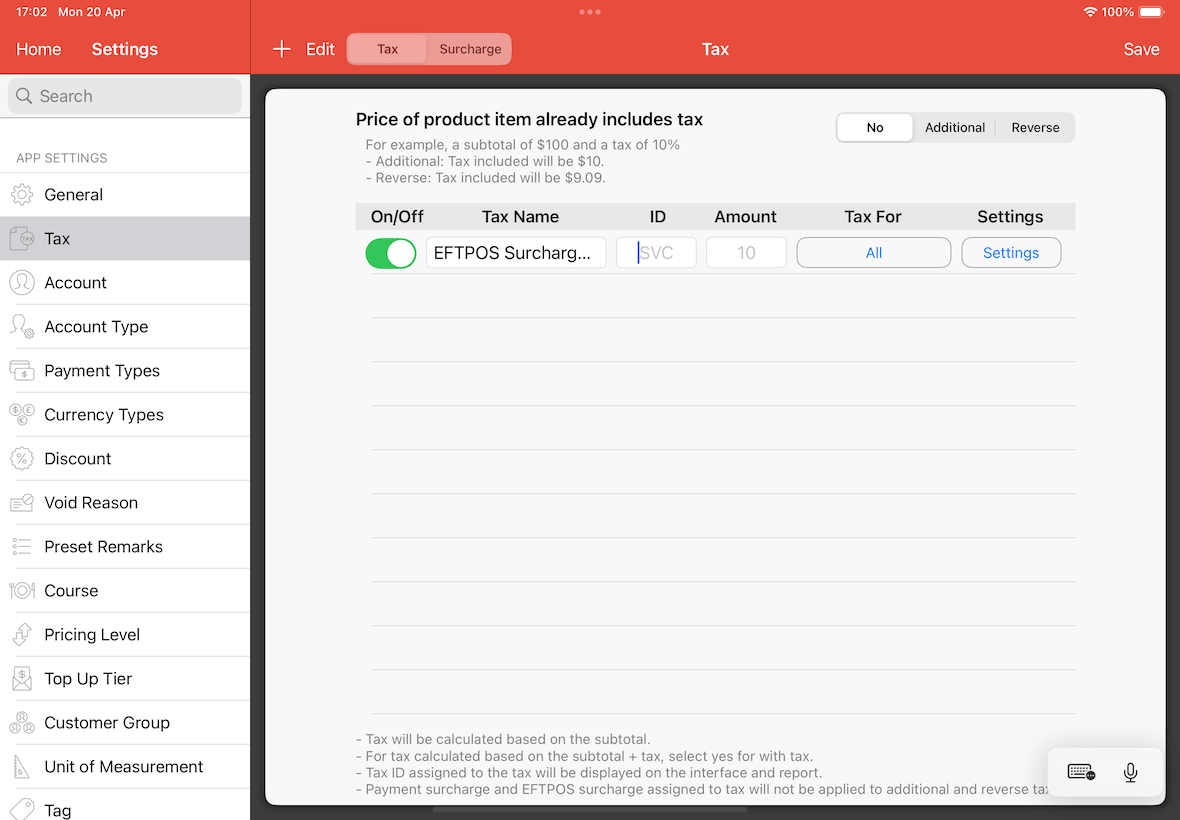Tap the three-dot multitasking control
Viewport: 1180px width, 820px height.
pyautogui.click(x=590, y=12)
